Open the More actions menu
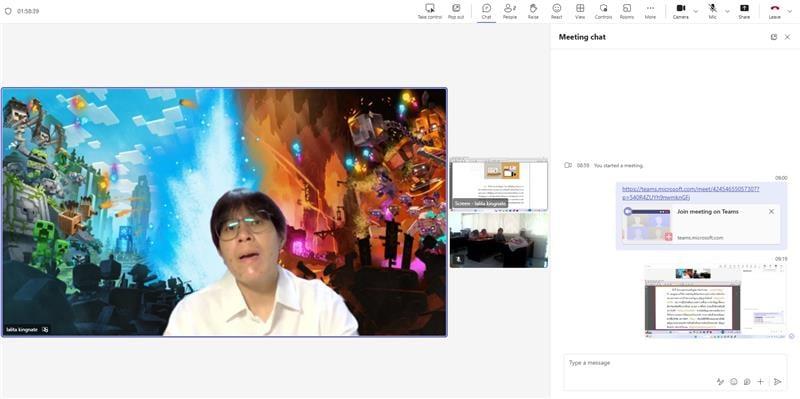Screen dimensions: 800x399 (x=650, y=11)
